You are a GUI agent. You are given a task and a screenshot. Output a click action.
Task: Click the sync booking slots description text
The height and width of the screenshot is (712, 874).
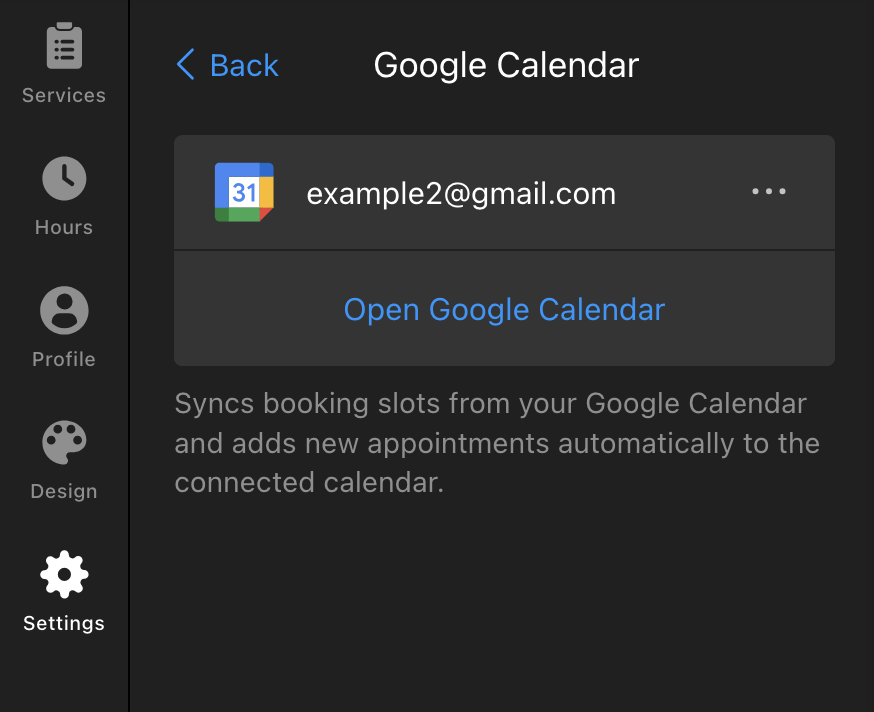[497, 443]
